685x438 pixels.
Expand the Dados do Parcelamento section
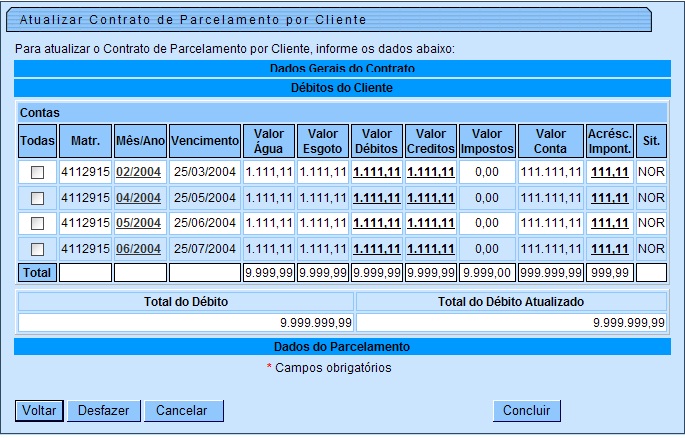(342, 347)
